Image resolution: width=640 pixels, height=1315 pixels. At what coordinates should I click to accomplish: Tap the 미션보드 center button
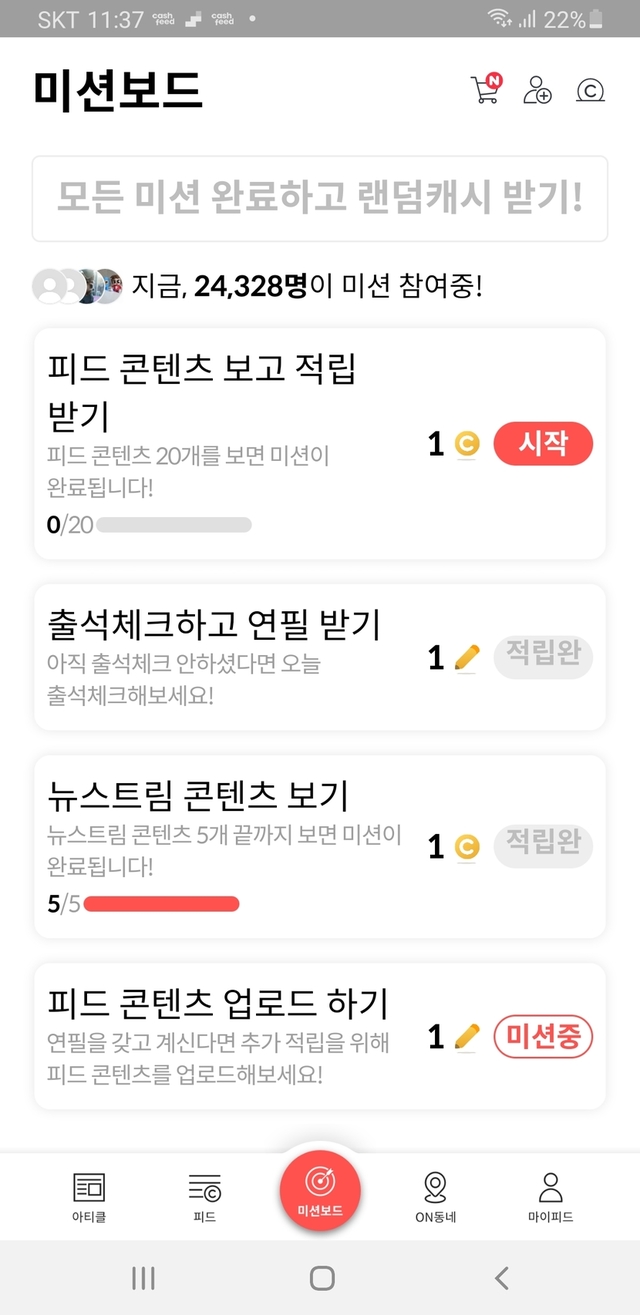point(320,1190)
